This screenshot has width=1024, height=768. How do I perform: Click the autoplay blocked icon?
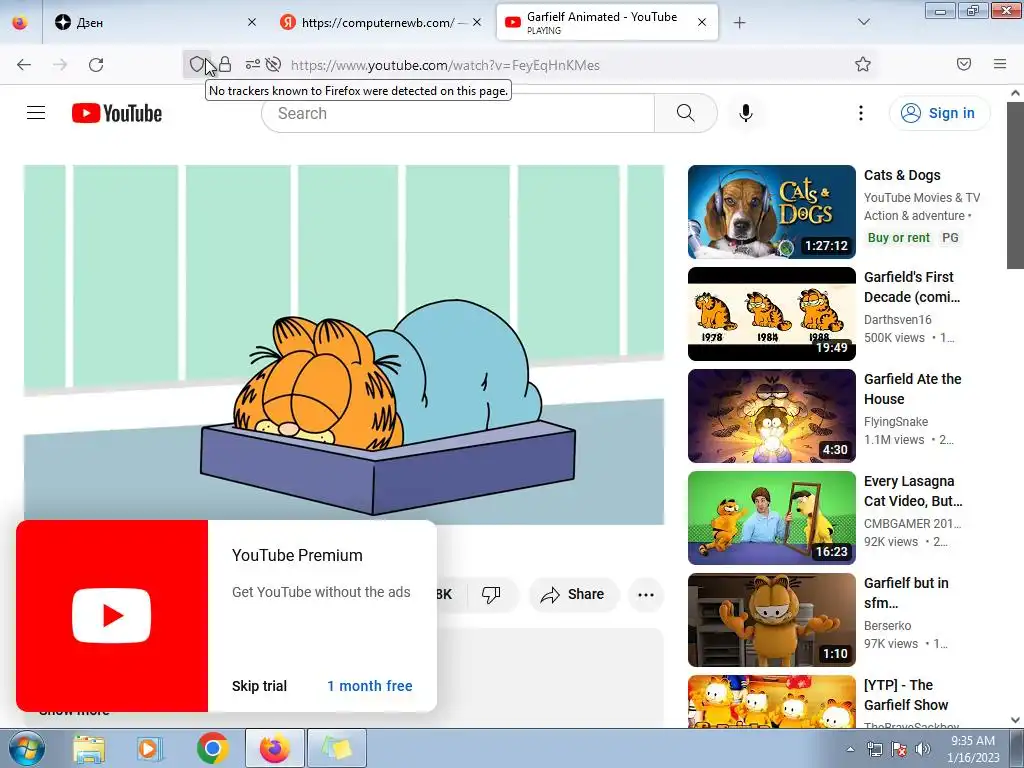tap(274, 64)
